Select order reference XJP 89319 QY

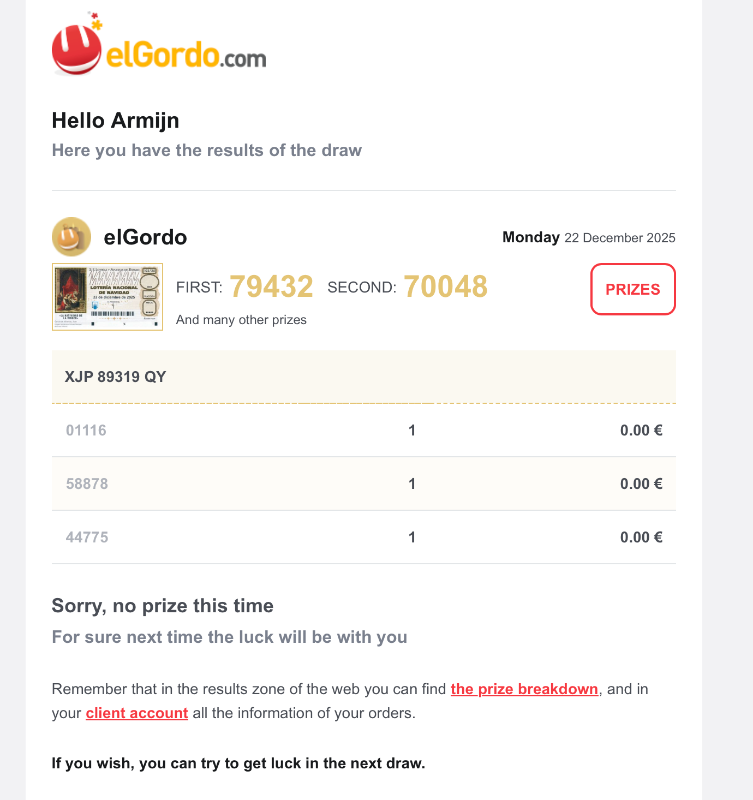click(x=115, y=377)
